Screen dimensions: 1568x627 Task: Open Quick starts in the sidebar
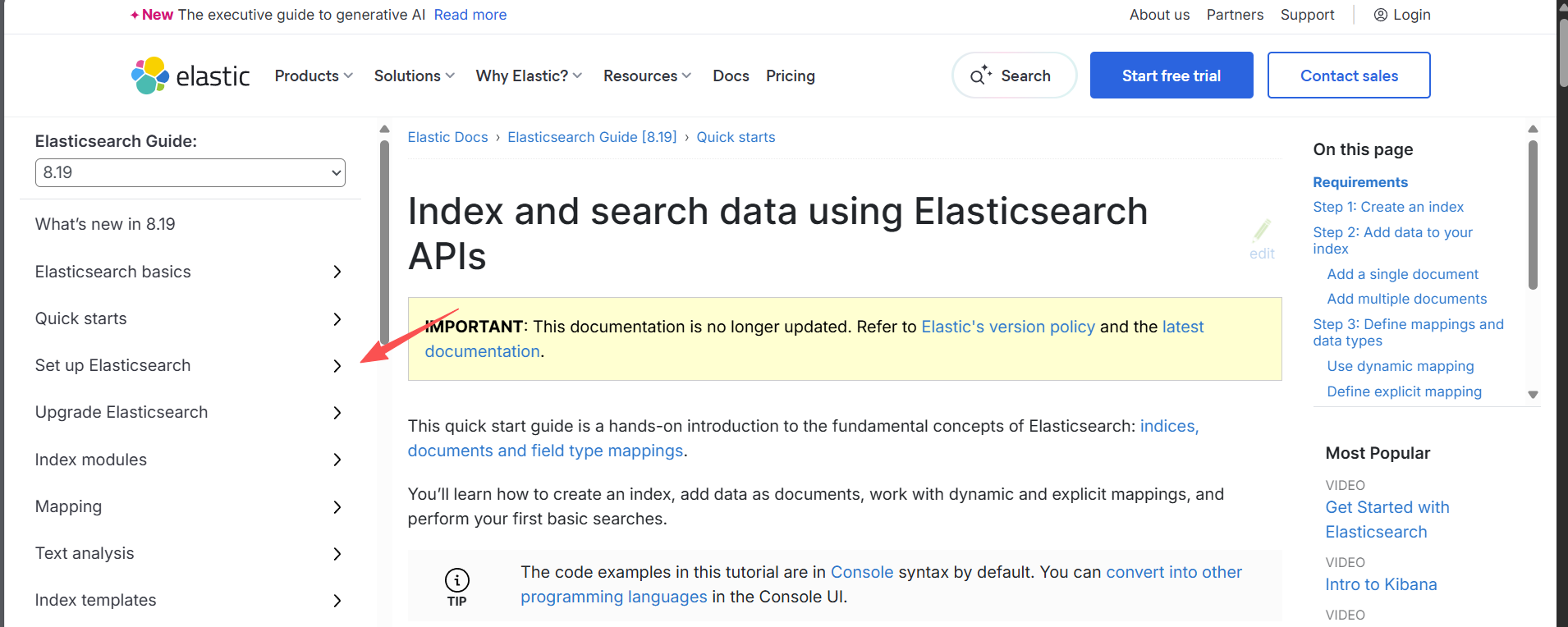click(x=80, y=318)
